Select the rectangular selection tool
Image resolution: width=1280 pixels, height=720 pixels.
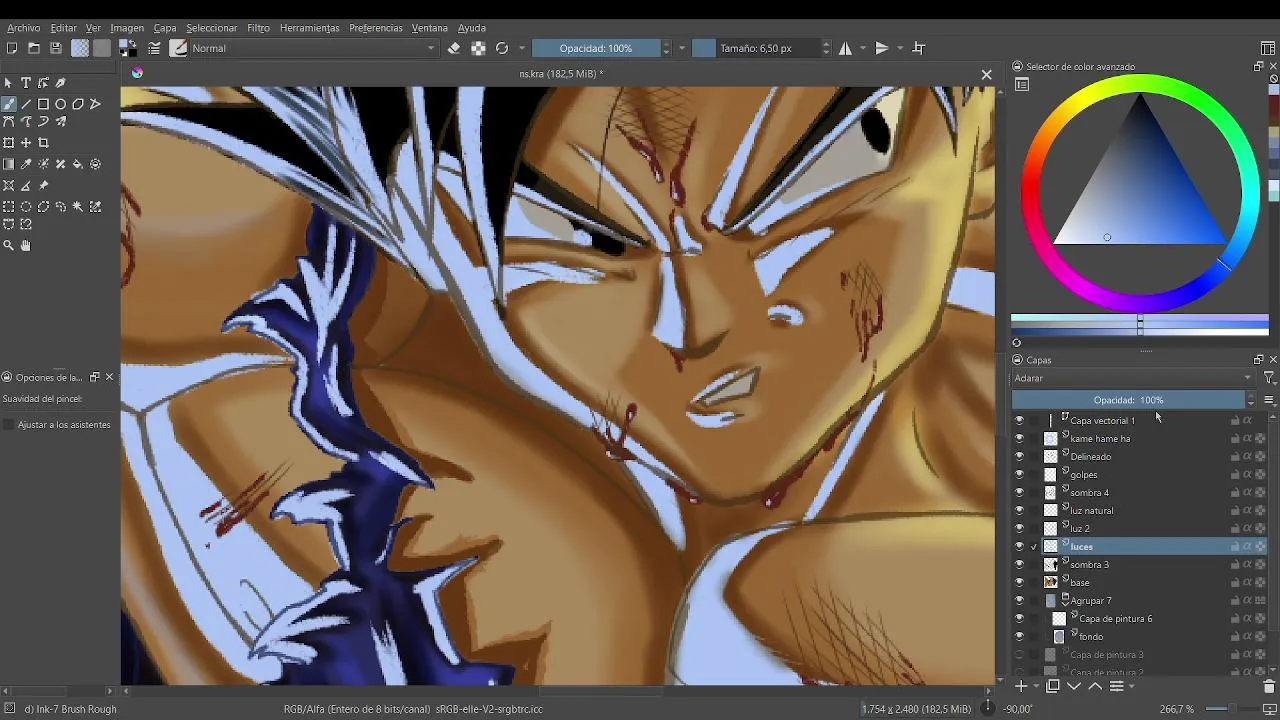click(x=8, y=207)
